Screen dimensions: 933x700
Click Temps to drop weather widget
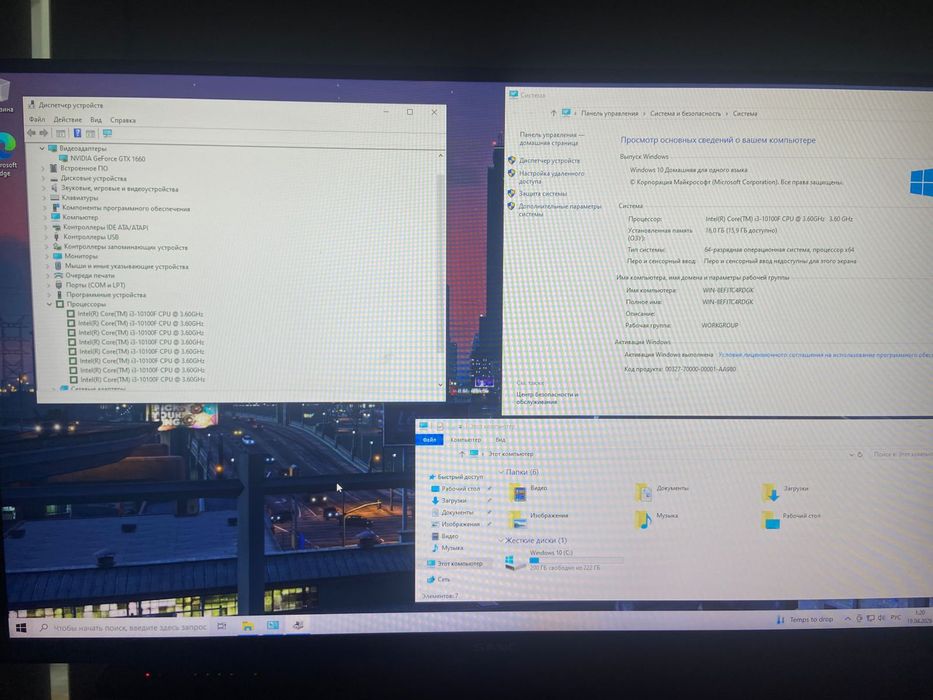805,620
